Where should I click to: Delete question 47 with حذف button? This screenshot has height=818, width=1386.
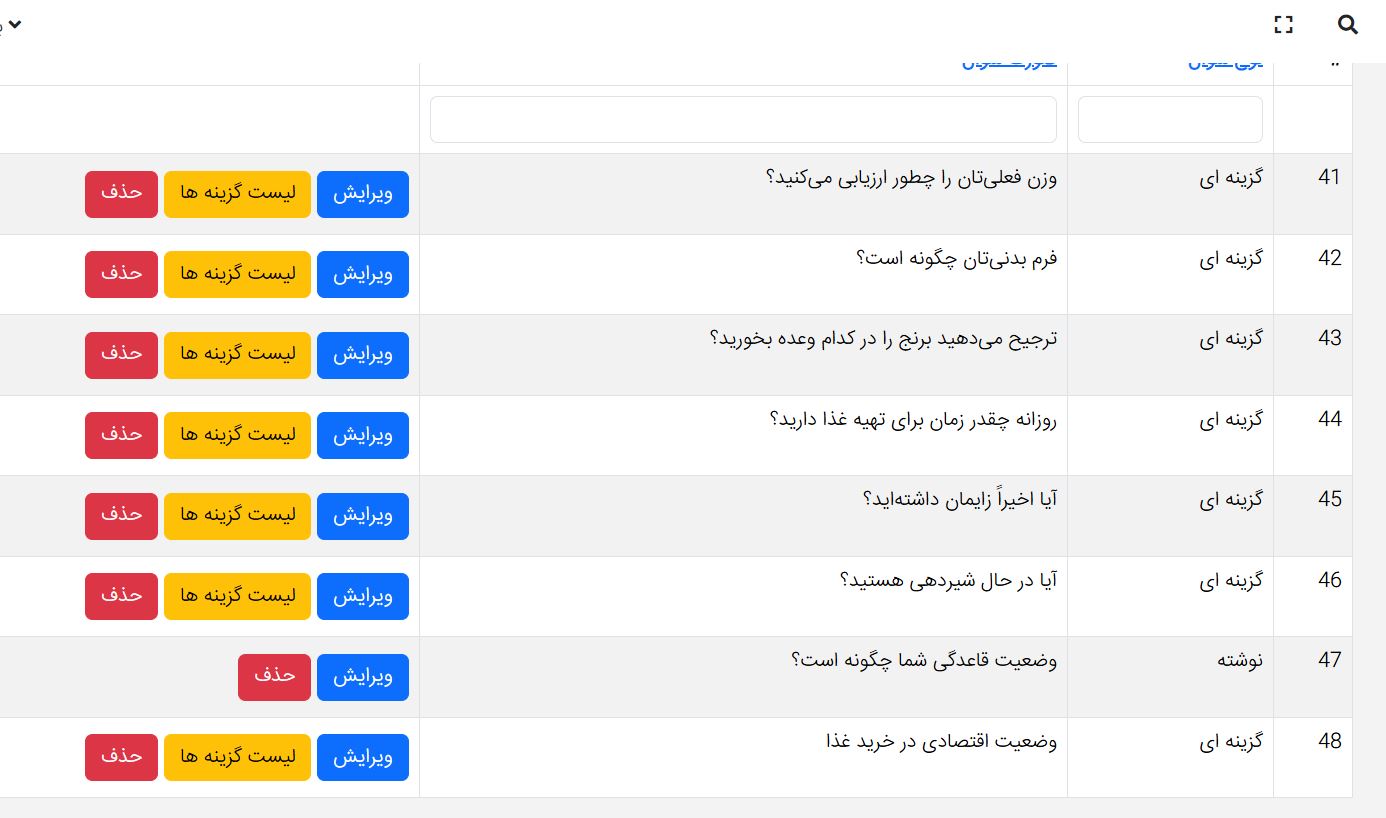[x=274, y=677]
